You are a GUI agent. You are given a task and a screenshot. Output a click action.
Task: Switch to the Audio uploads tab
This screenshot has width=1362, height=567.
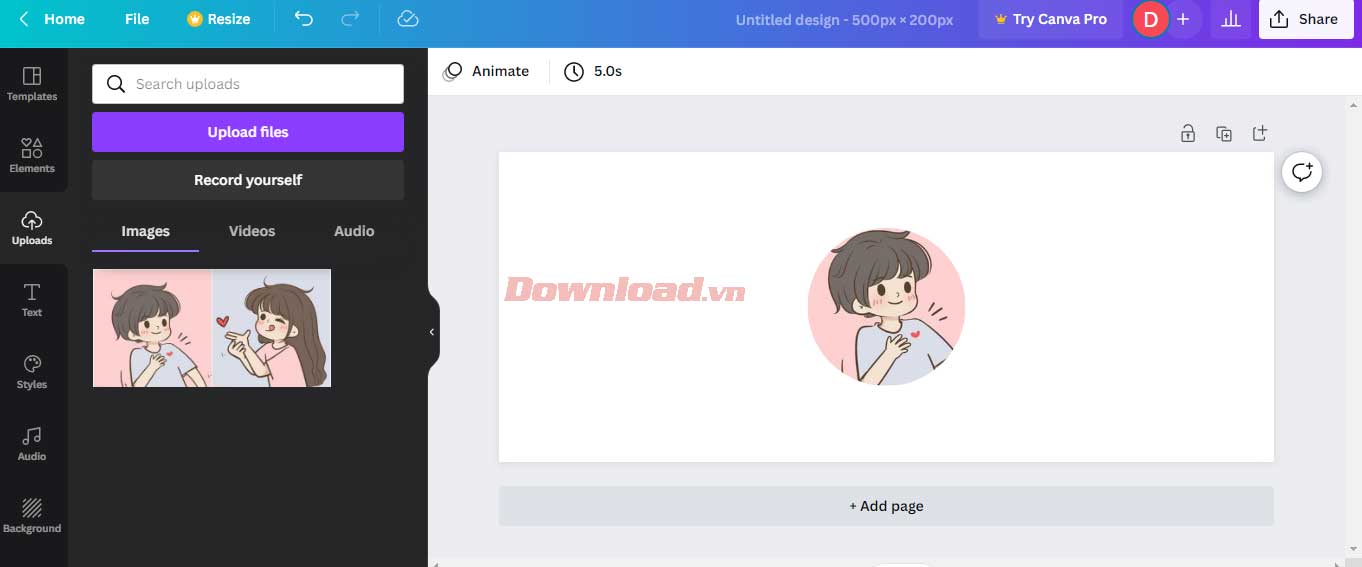354,231
